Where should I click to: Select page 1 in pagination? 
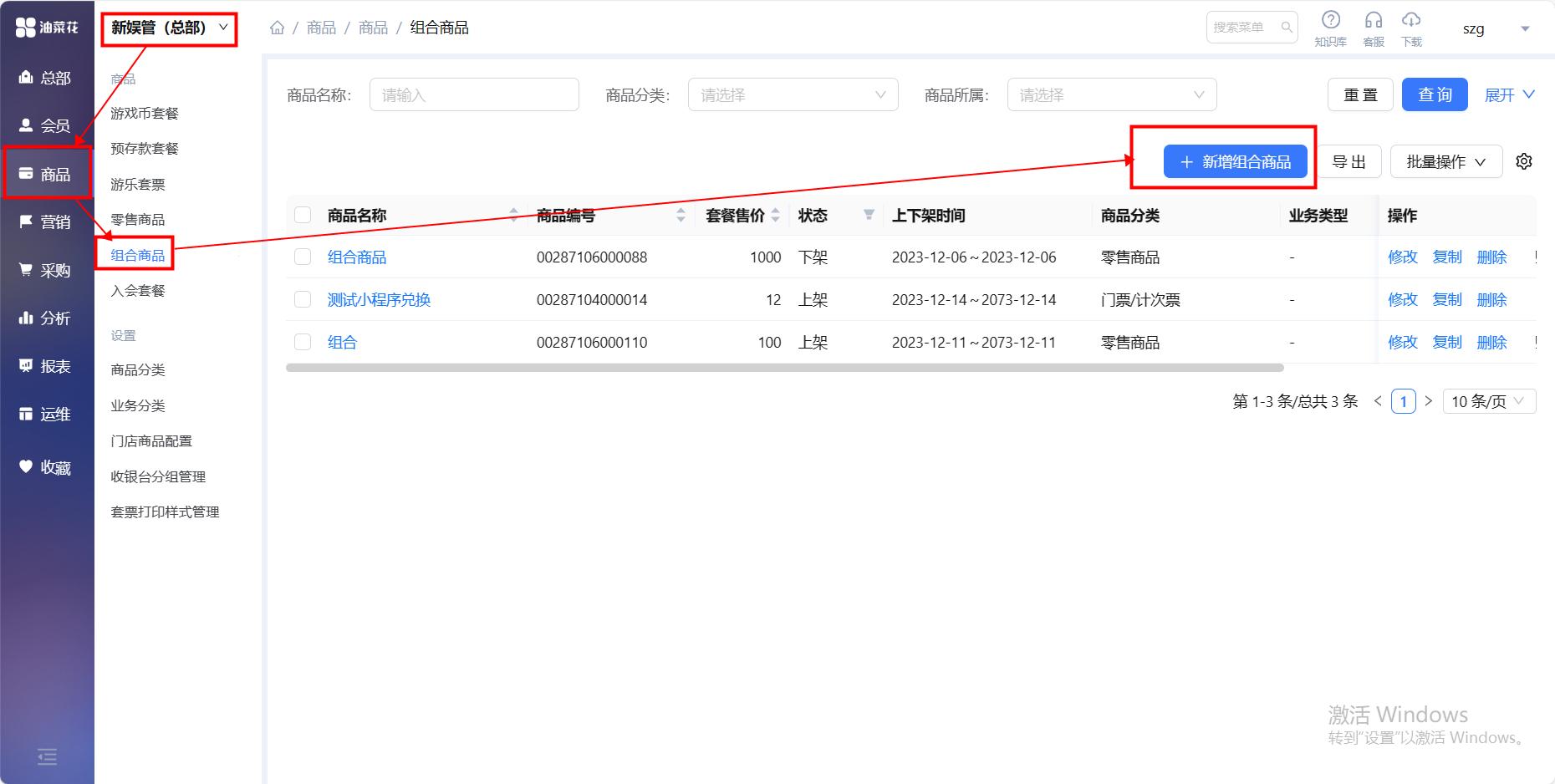(1403, 402)
